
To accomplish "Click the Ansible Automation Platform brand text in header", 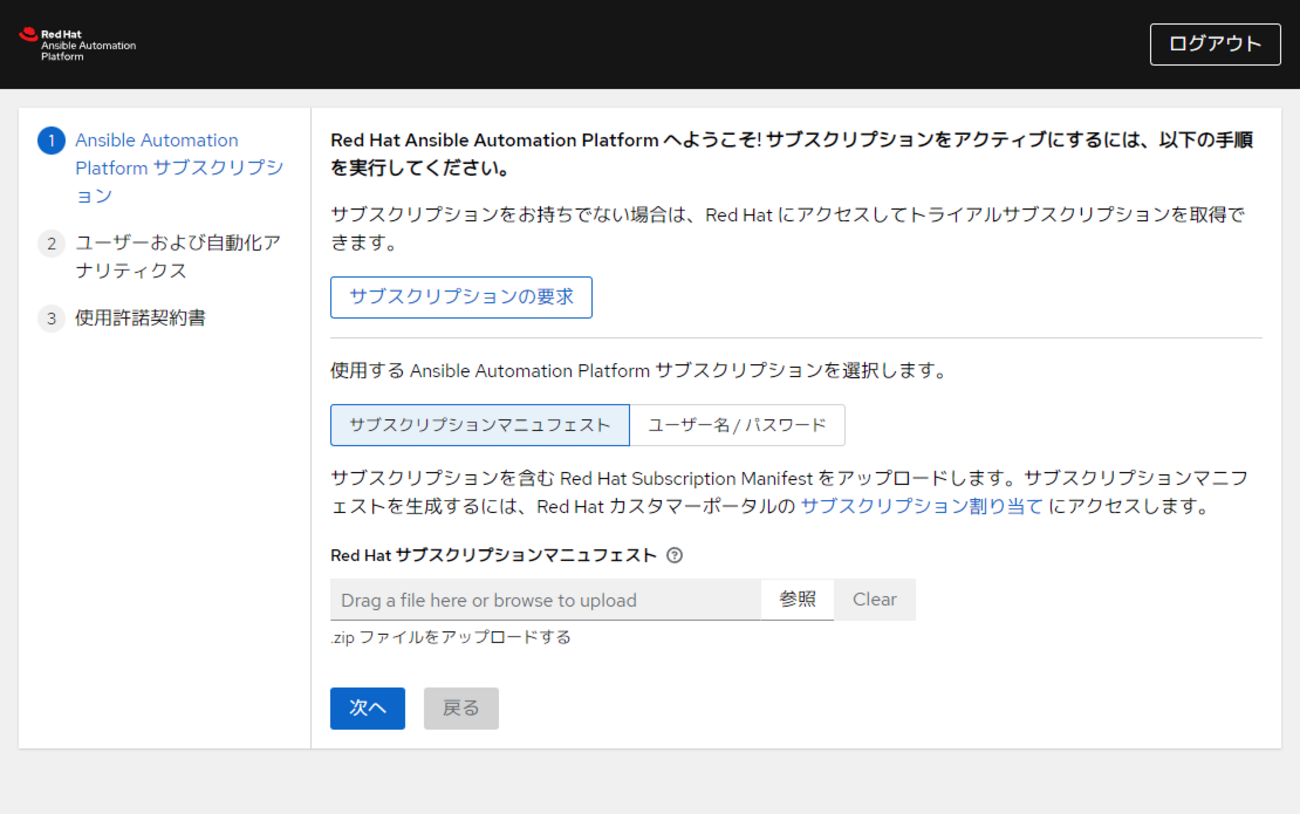I will (88, 46).
